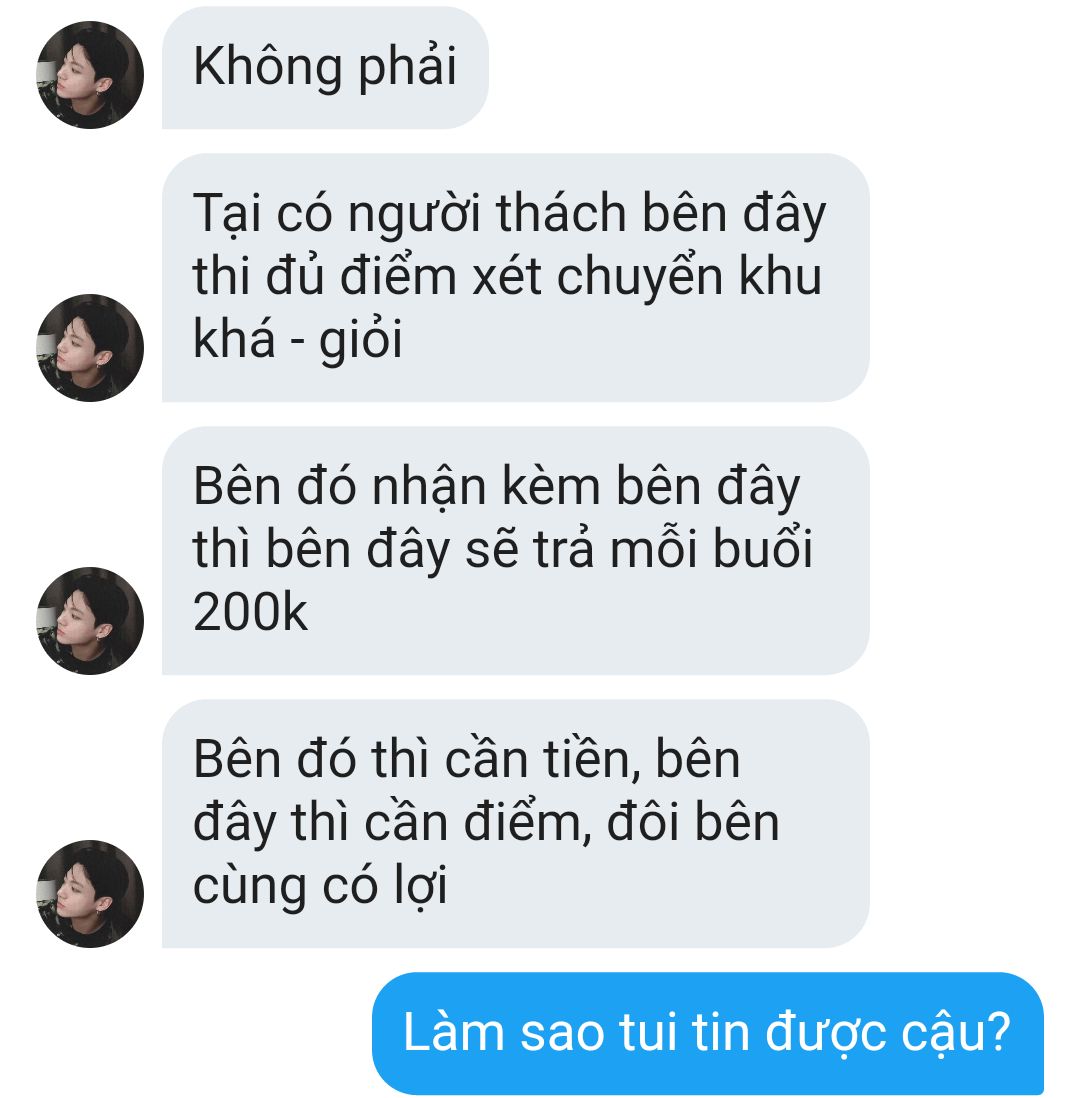This screenshot has height=1098, width=1080.
Task: Tap the 'Tại có người thách' message bubble
Action: [x=515, y=278]
